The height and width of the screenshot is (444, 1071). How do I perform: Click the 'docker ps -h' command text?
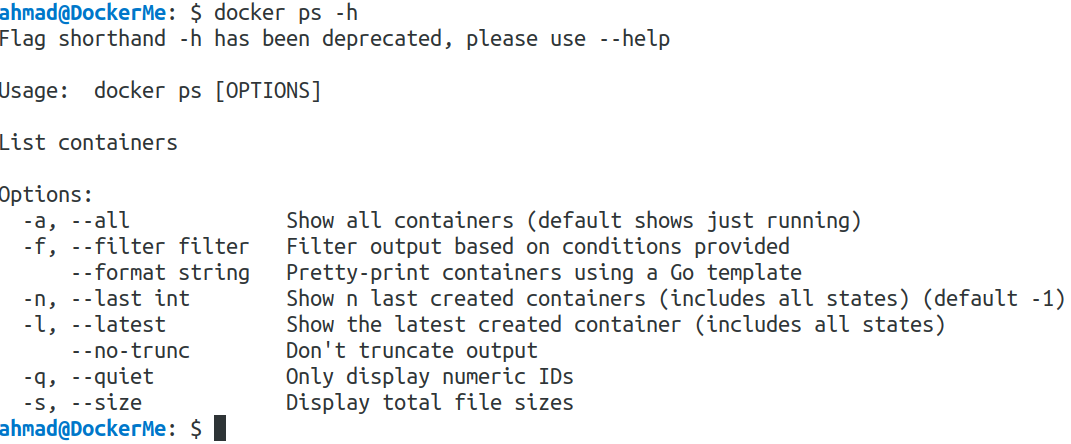point(286,12)
